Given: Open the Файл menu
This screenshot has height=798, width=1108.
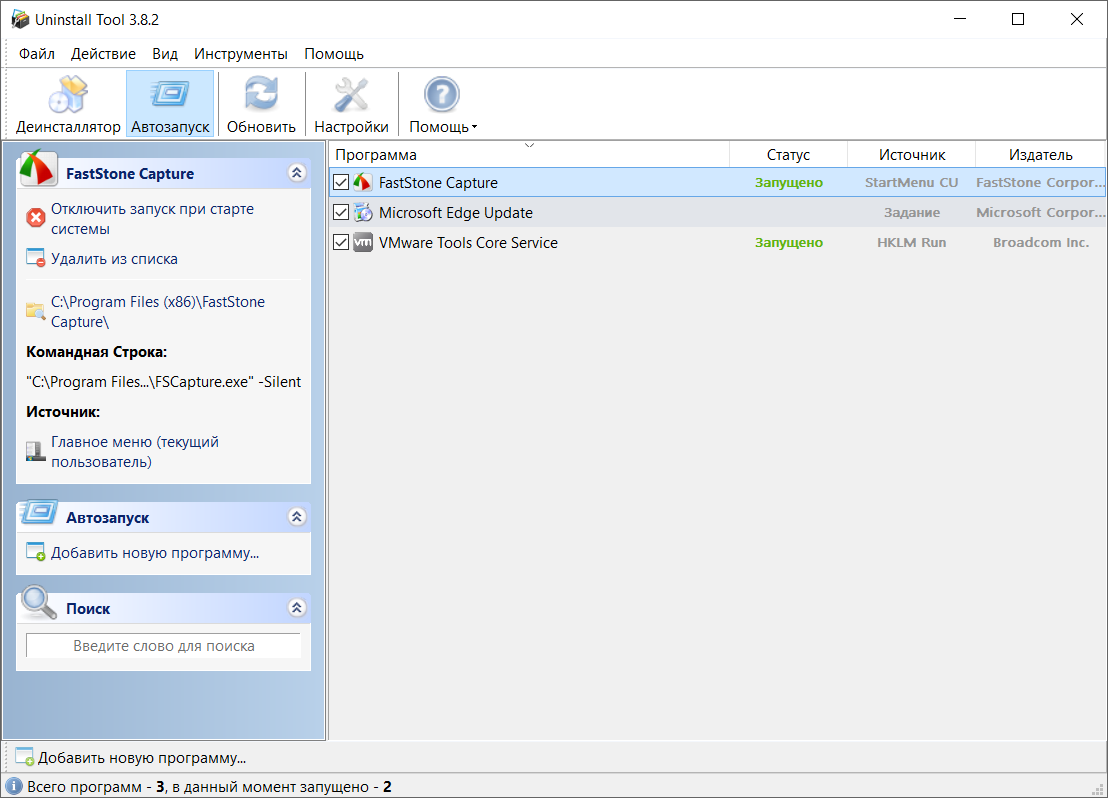Looking at the screenshot, I should [37, 54].
